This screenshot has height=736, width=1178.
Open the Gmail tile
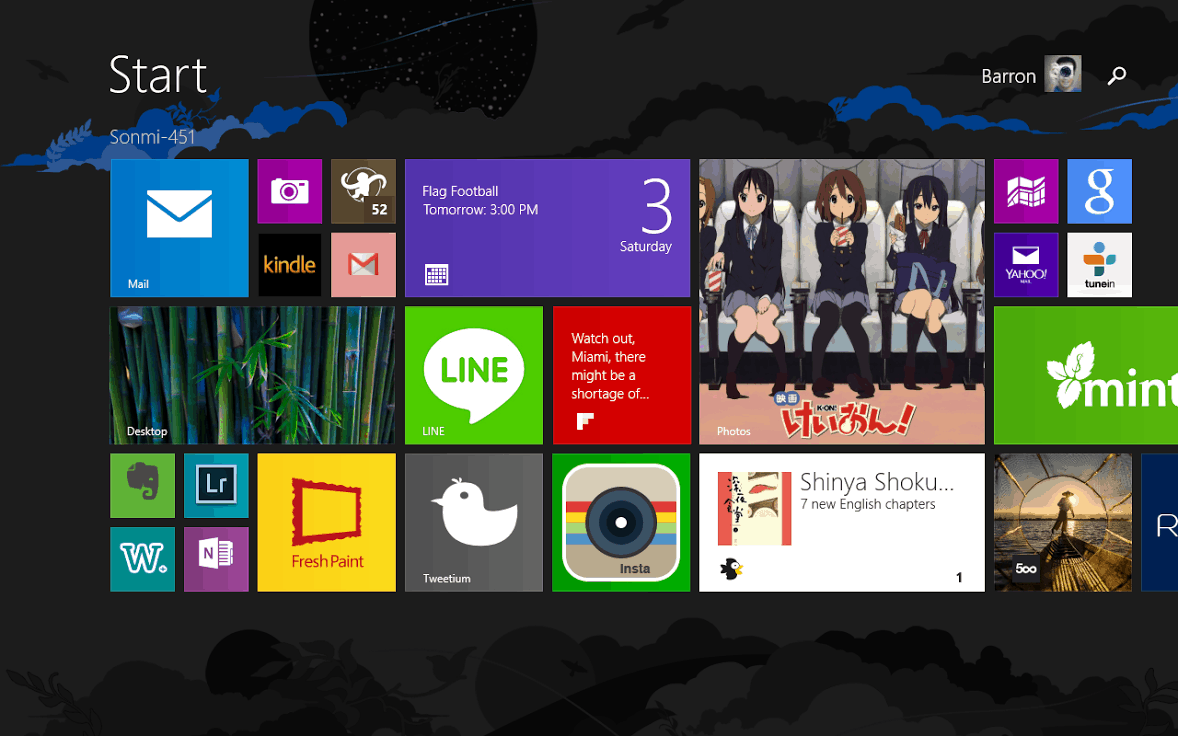coord(363,264)
